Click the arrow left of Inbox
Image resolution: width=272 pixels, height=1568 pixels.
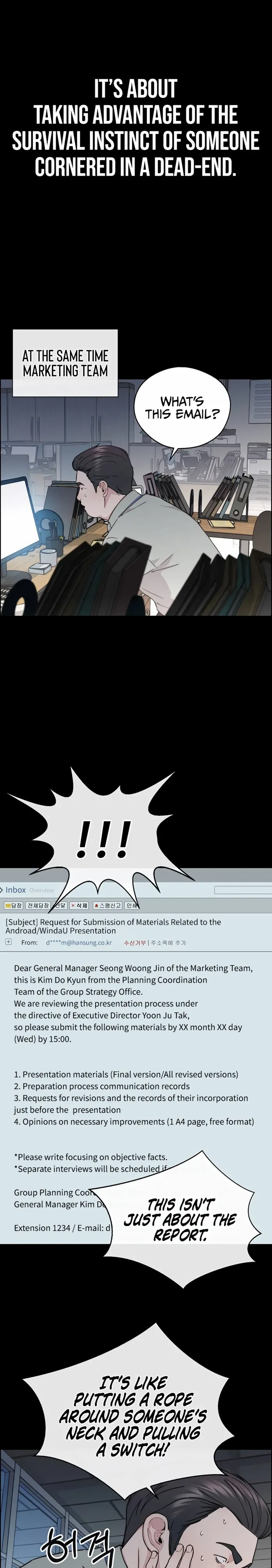click(x=2, y=890)
